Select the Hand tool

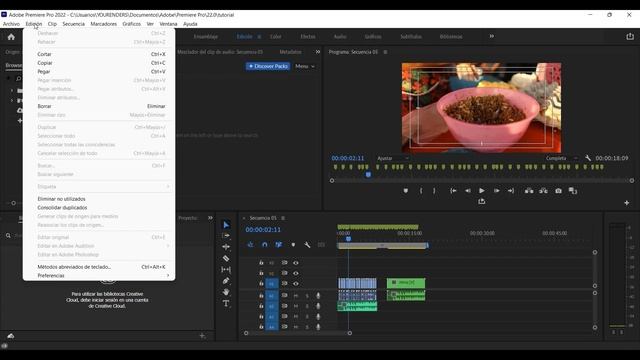coord(226,292)
